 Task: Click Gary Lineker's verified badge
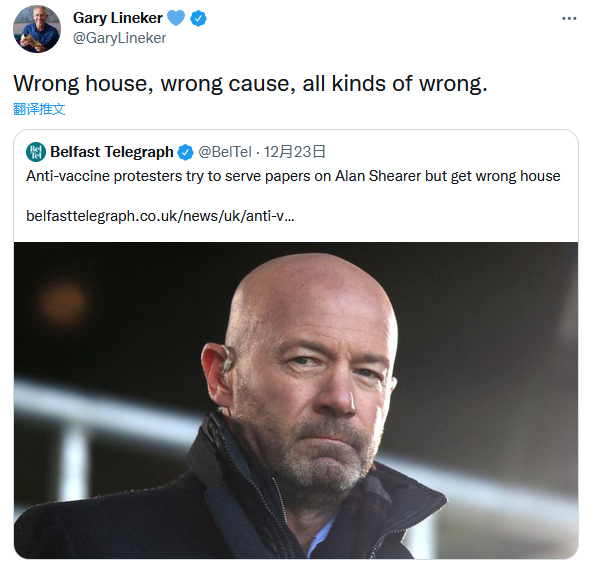(x=198, y=18)
